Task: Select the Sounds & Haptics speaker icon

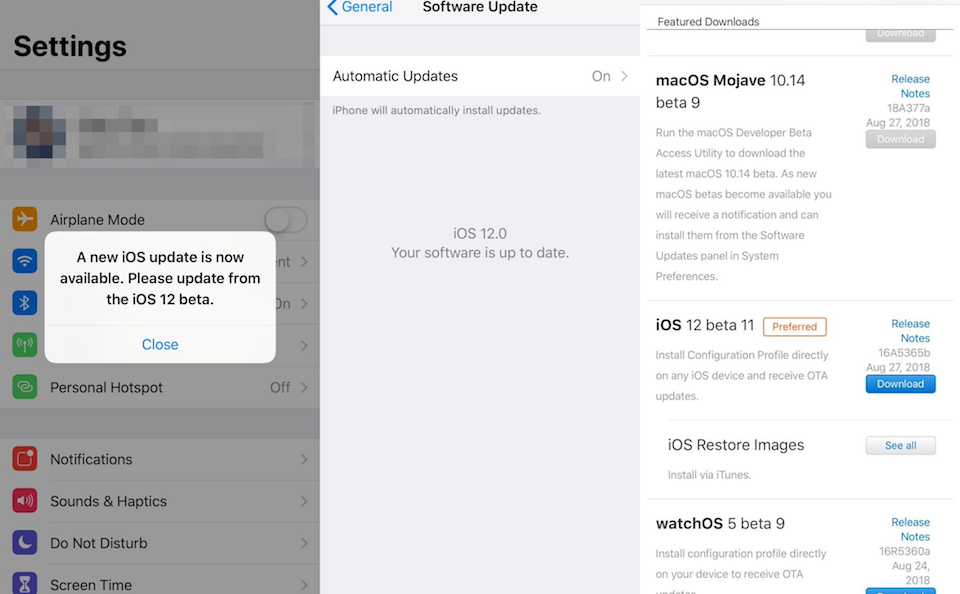Action: click(x=24, y=501)
